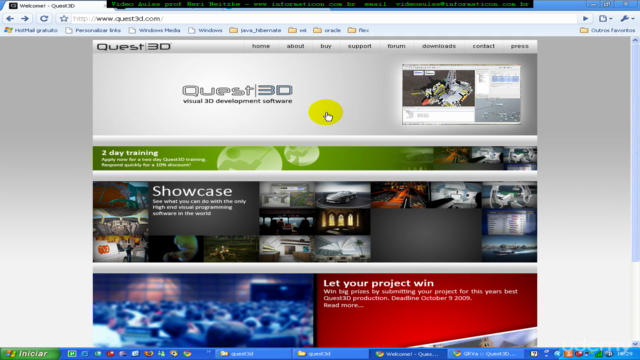Open the press menu item

point(520,46)
